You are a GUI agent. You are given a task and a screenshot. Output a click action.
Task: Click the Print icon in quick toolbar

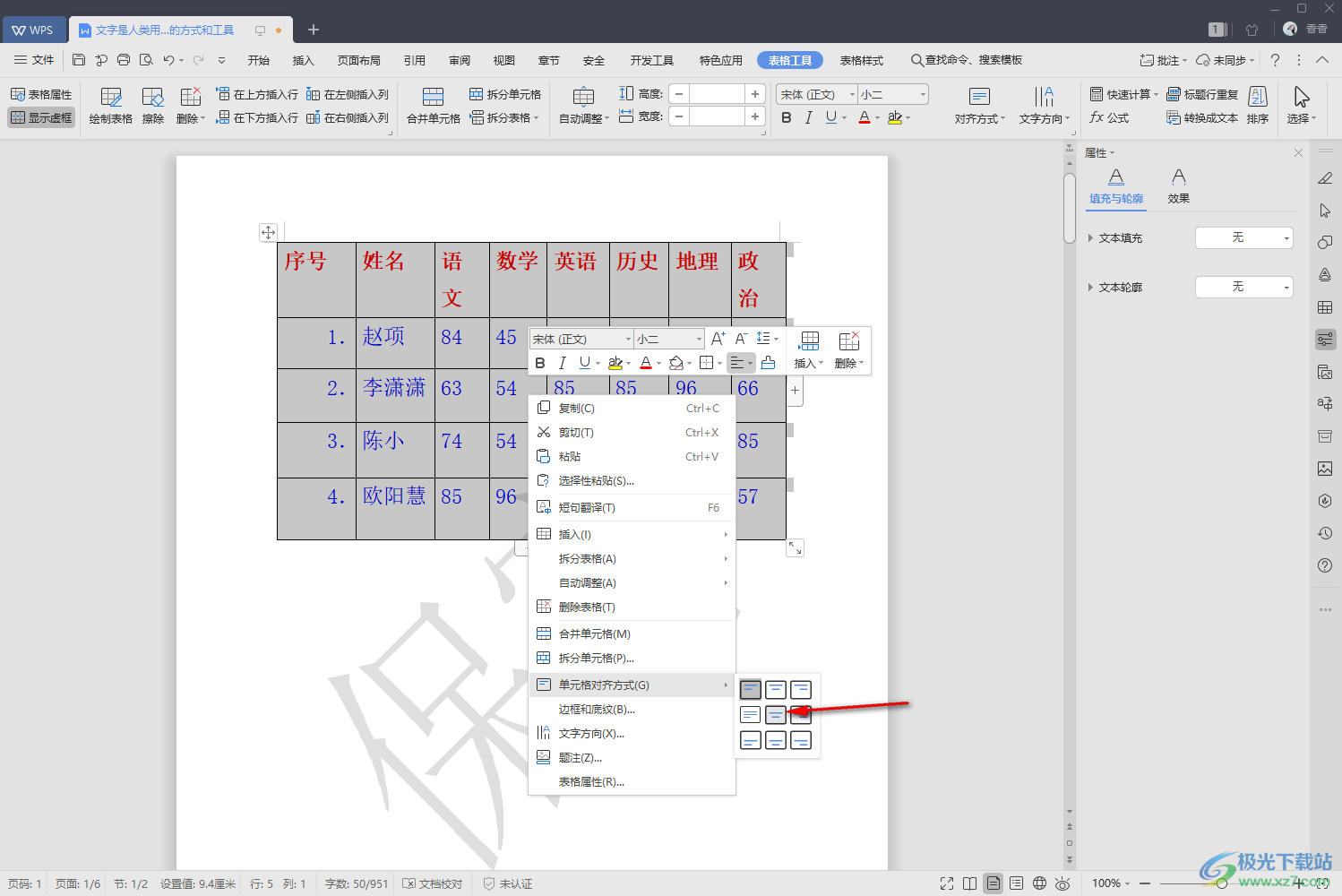pos(124,60)
